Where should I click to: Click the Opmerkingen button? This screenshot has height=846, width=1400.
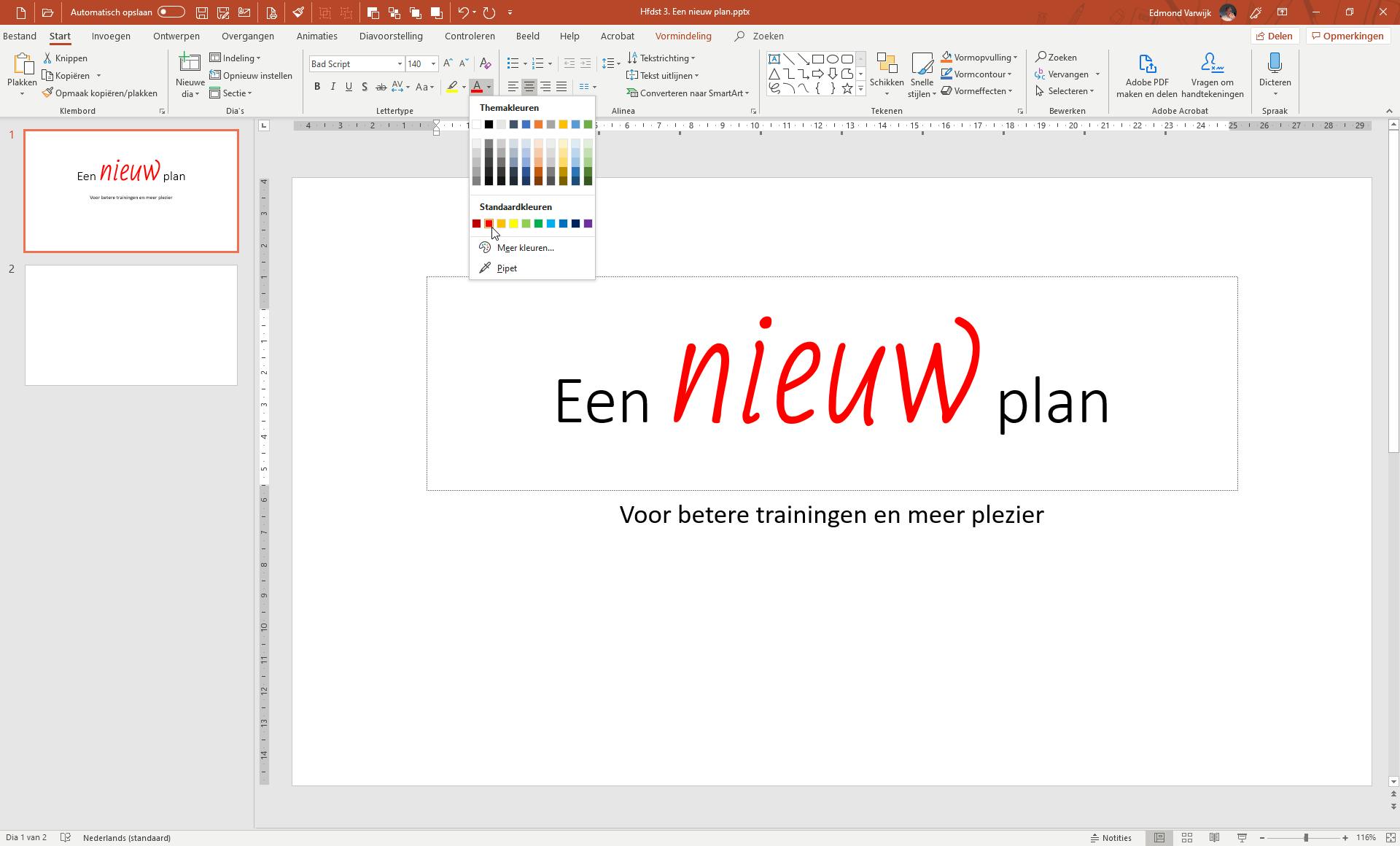click(x=1347, y=36)
